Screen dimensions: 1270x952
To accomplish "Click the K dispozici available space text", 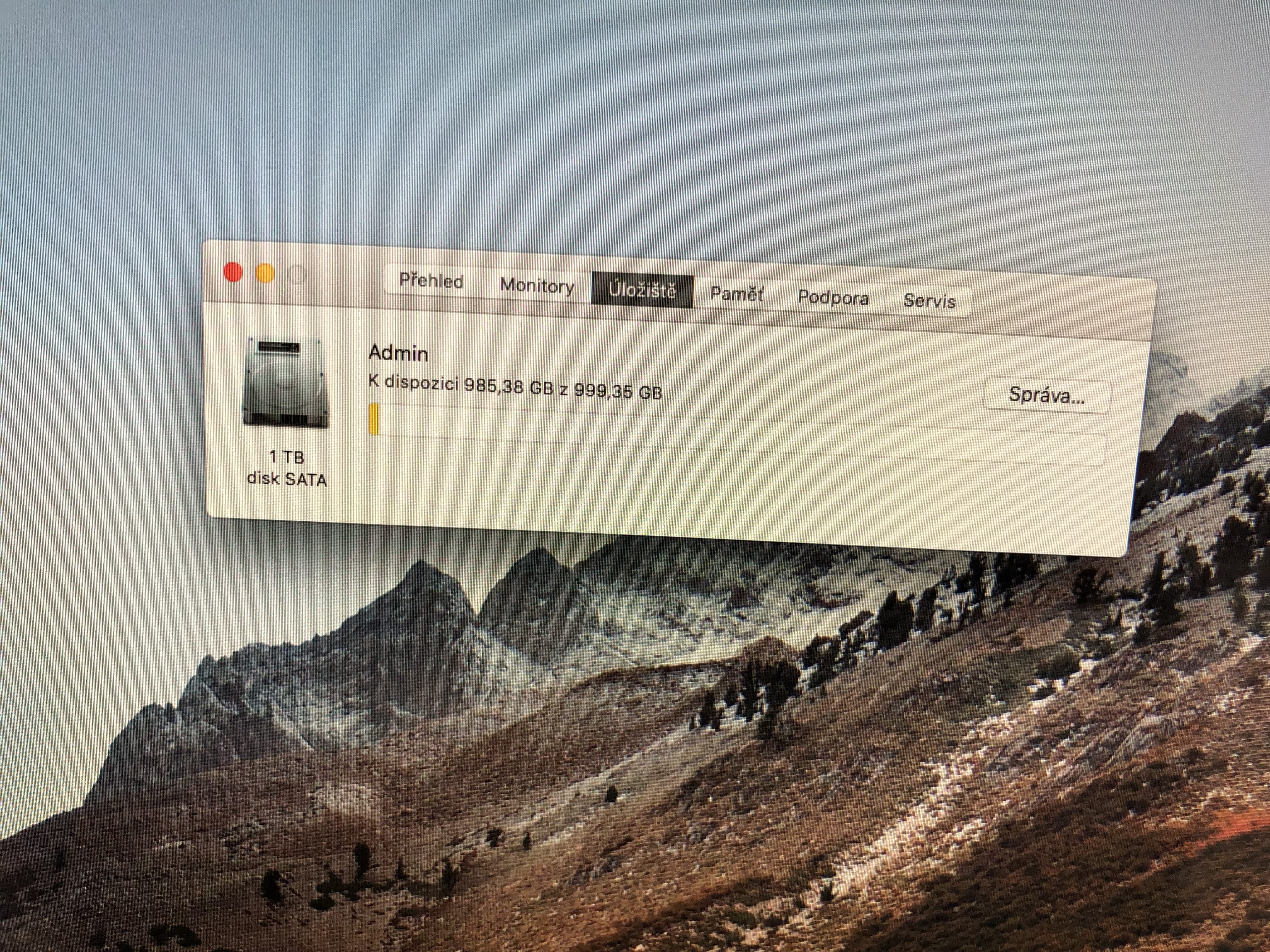I will 413,382.
